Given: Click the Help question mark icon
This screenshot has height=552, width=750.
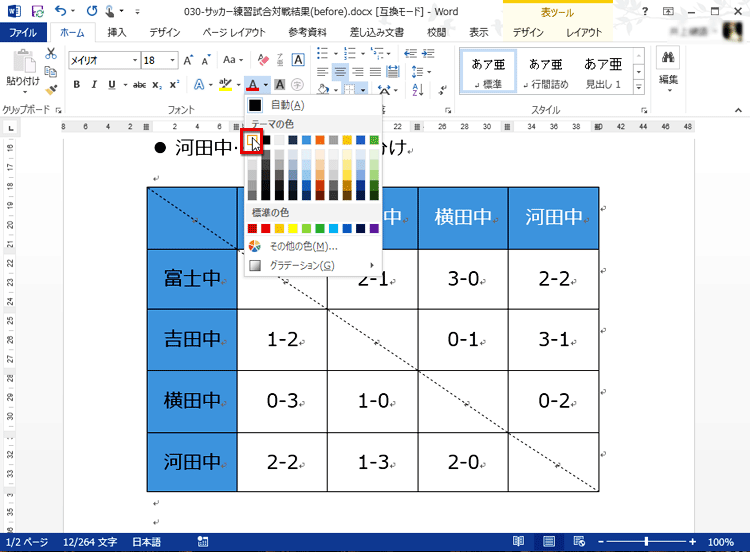Looking at the screenshot, I should coord(645,11).
